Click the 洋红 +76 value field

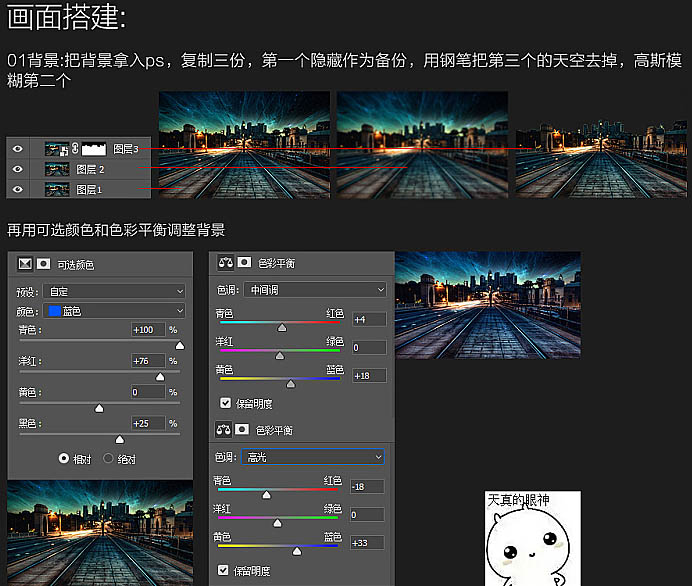pyautogui.click(x=148, y=361)
